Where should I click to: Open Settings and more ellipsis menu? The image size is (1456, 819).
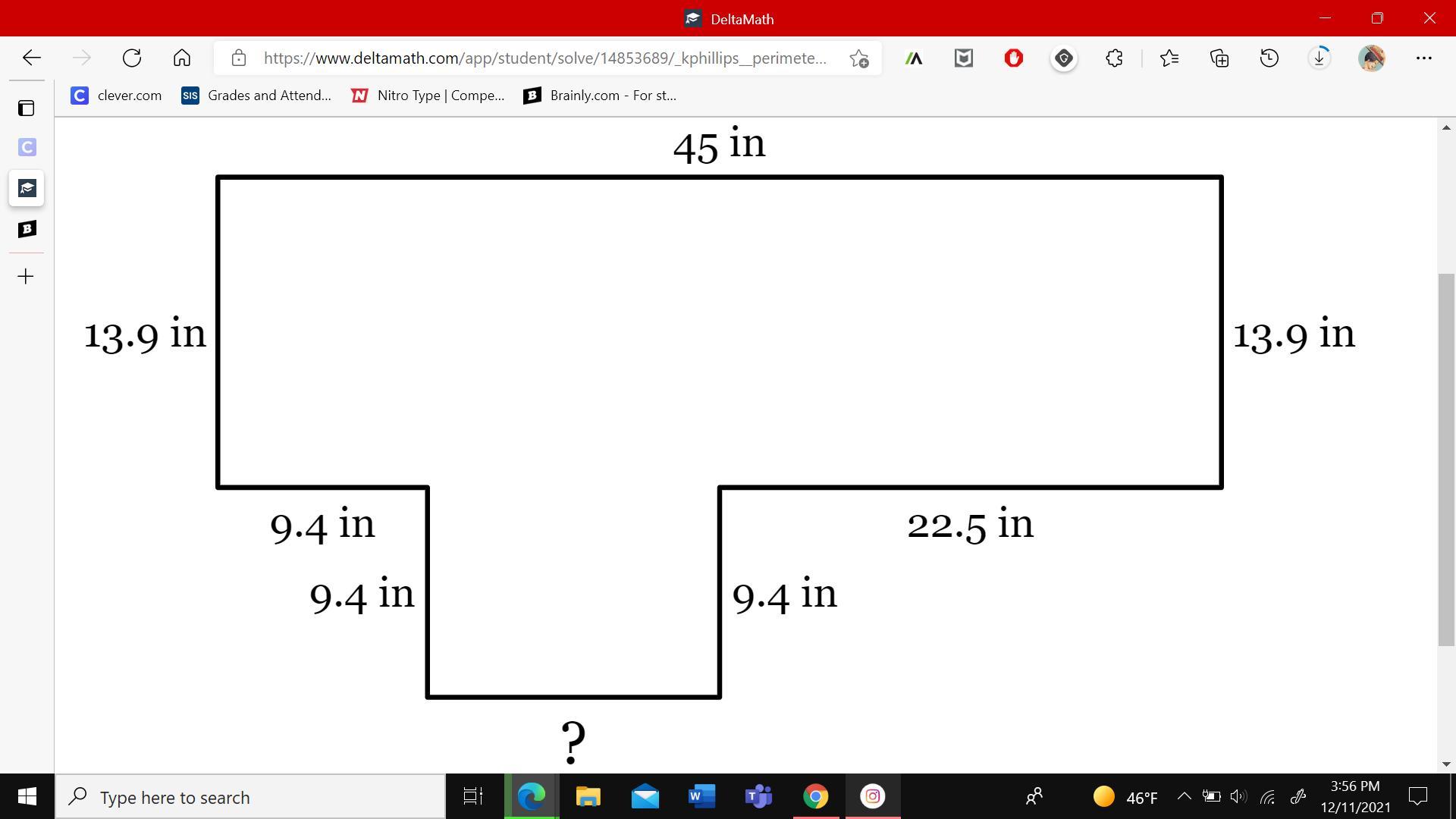pos(1423,58)
